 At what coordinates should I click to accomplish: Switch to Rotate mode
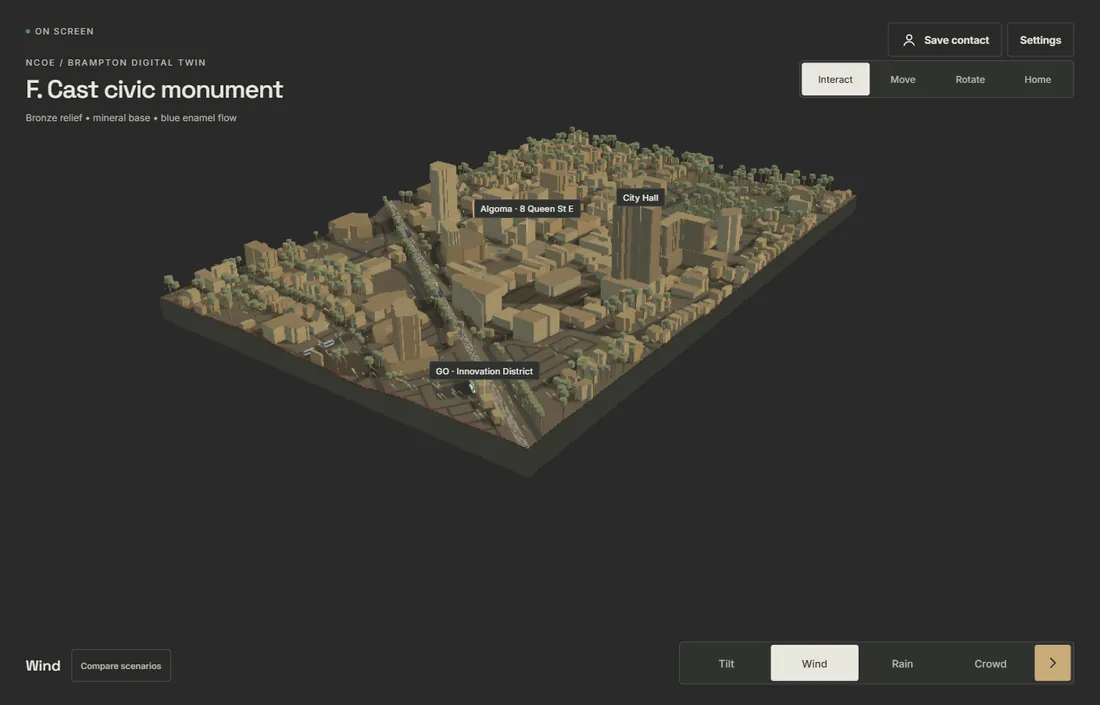coord(970,79)
